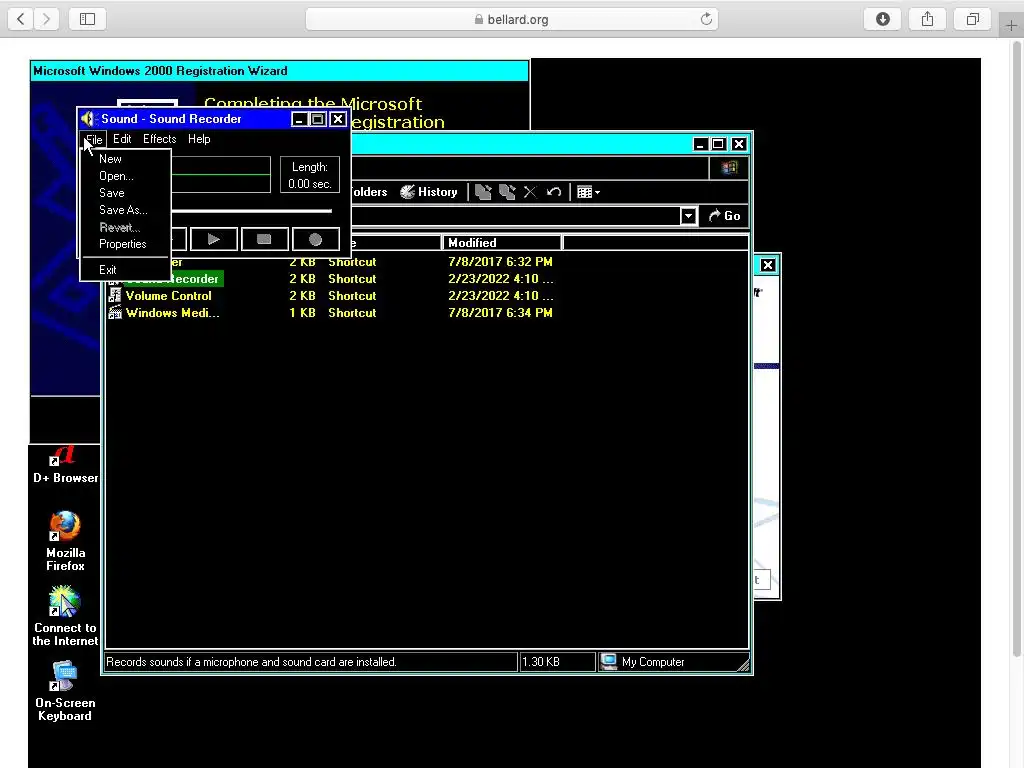Open the Effects menu in Sound Recorder
The width and height of the screenshot is (1024, 768).
[159, 139]
